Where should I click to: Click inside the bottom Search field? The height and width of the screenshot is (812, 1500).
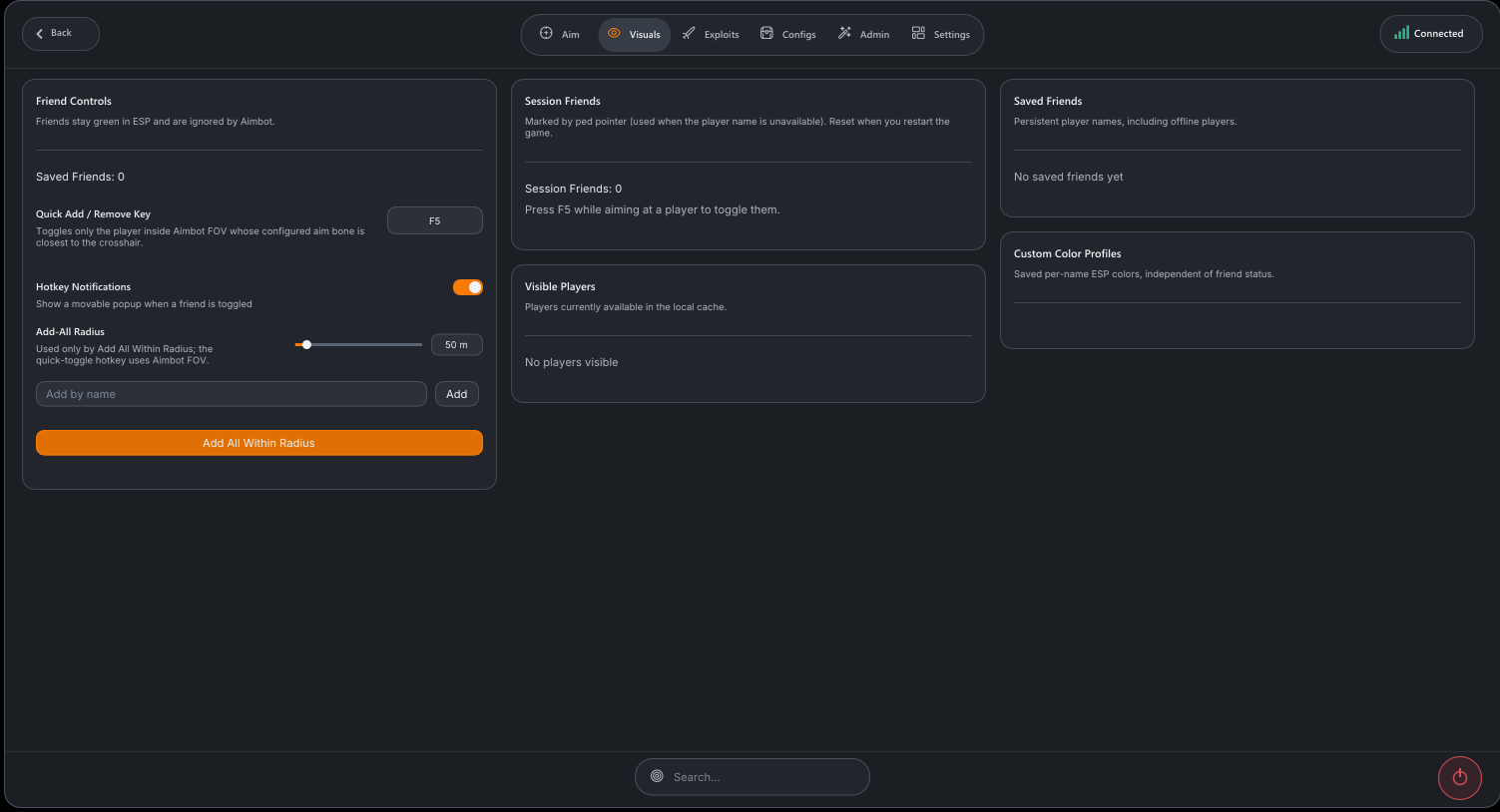pos(752,777)
